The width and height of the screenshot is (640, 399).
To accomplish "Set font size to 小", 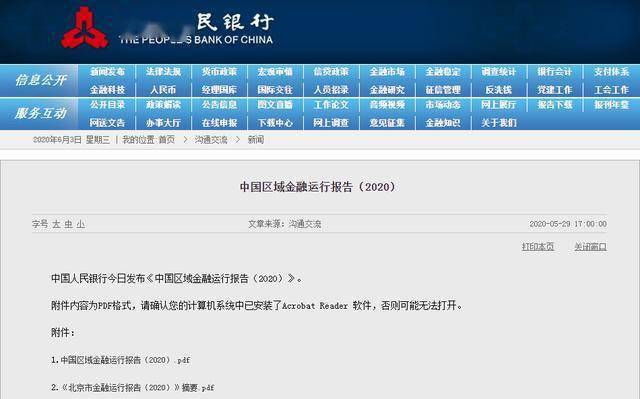I will click(x=81, y=224).
